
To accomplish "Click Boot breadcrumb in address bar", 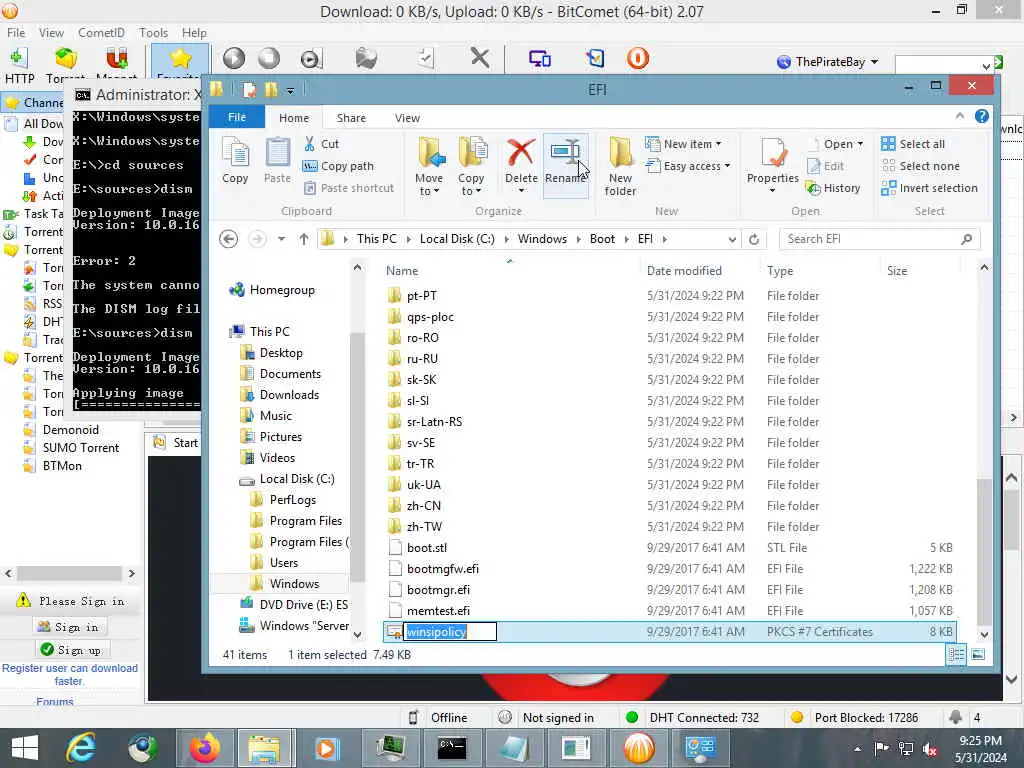I will [x=602, y=239].
